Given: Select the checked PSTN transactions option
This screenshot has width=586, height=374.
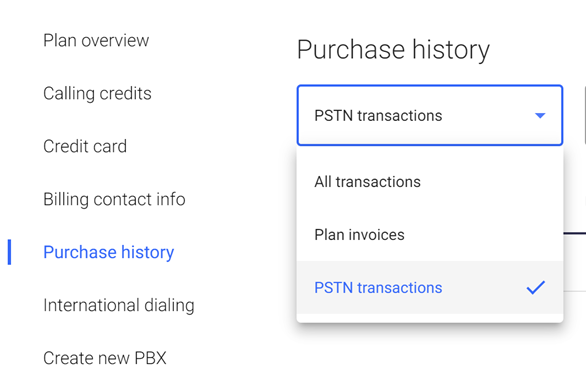Looking at the screenshot, I should coord(430,288).
